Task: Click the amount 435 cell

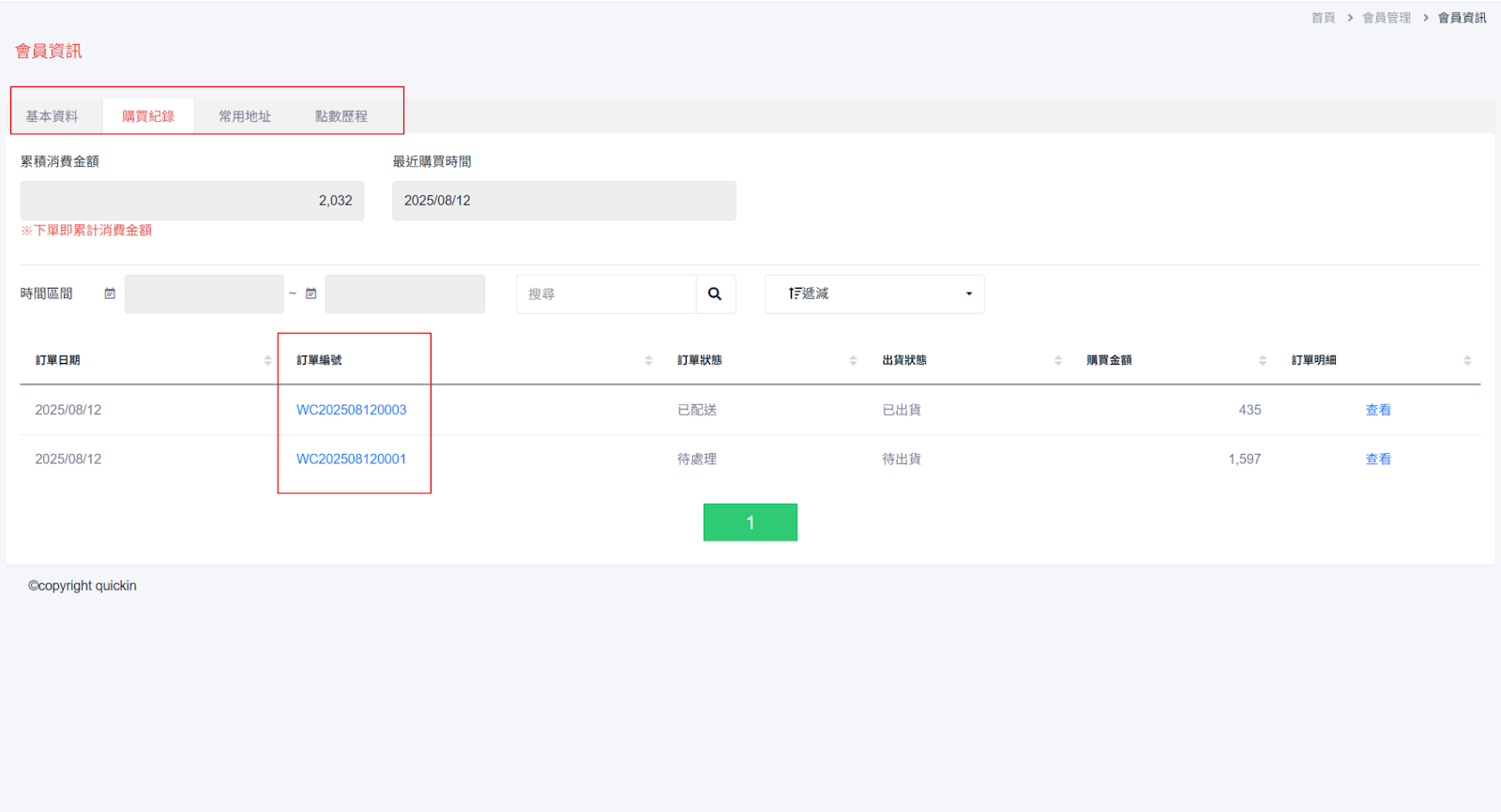Action: [1250, 410]
